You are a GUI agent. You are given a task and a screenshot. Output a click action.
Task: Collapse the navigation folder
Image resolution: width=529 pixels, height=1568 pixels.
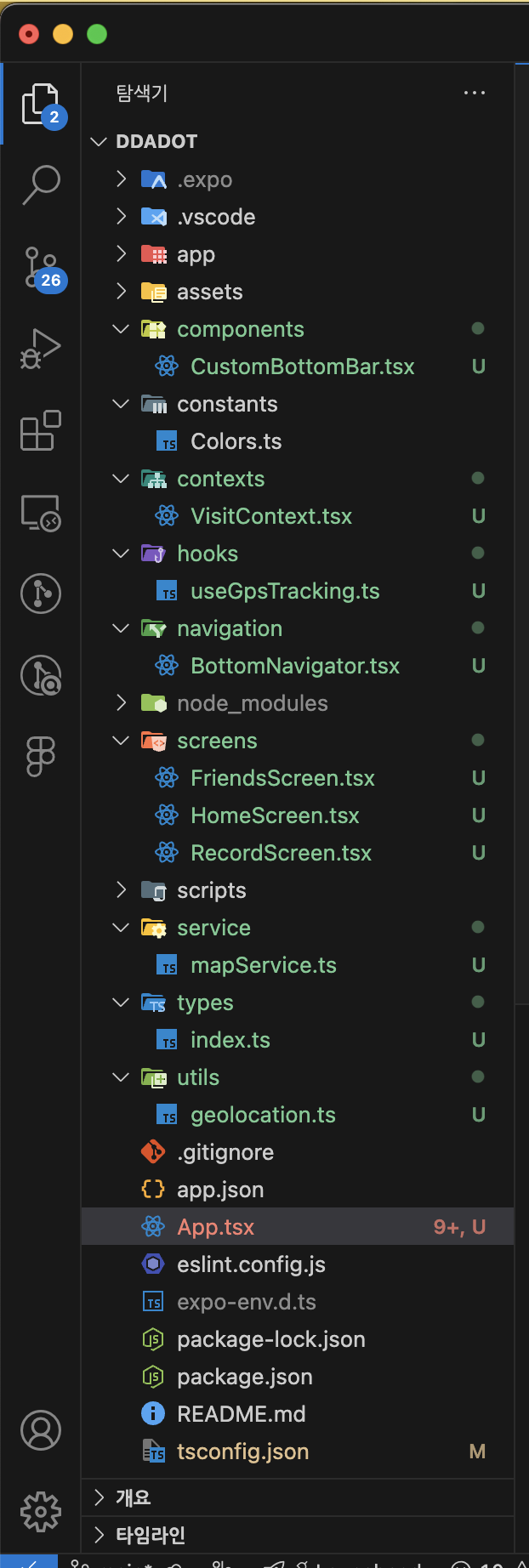[121, 628]
